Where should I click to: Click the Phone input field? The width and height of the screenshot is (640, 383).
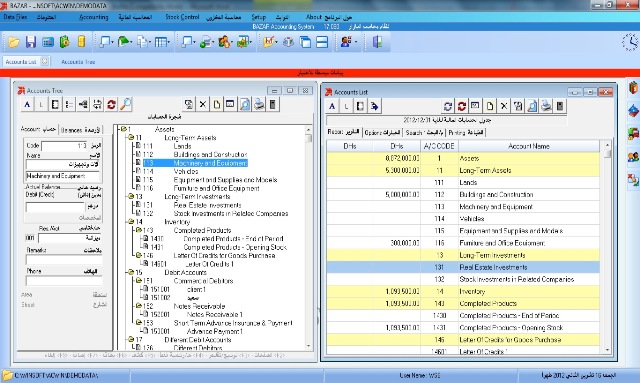pos(64,281)
